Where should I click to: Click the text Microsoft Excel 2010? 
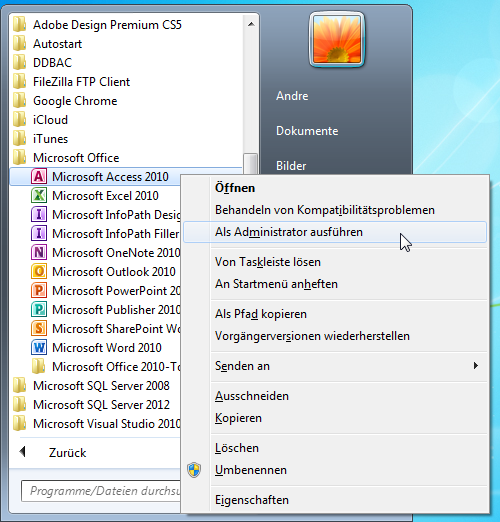(x=105, y=196)
